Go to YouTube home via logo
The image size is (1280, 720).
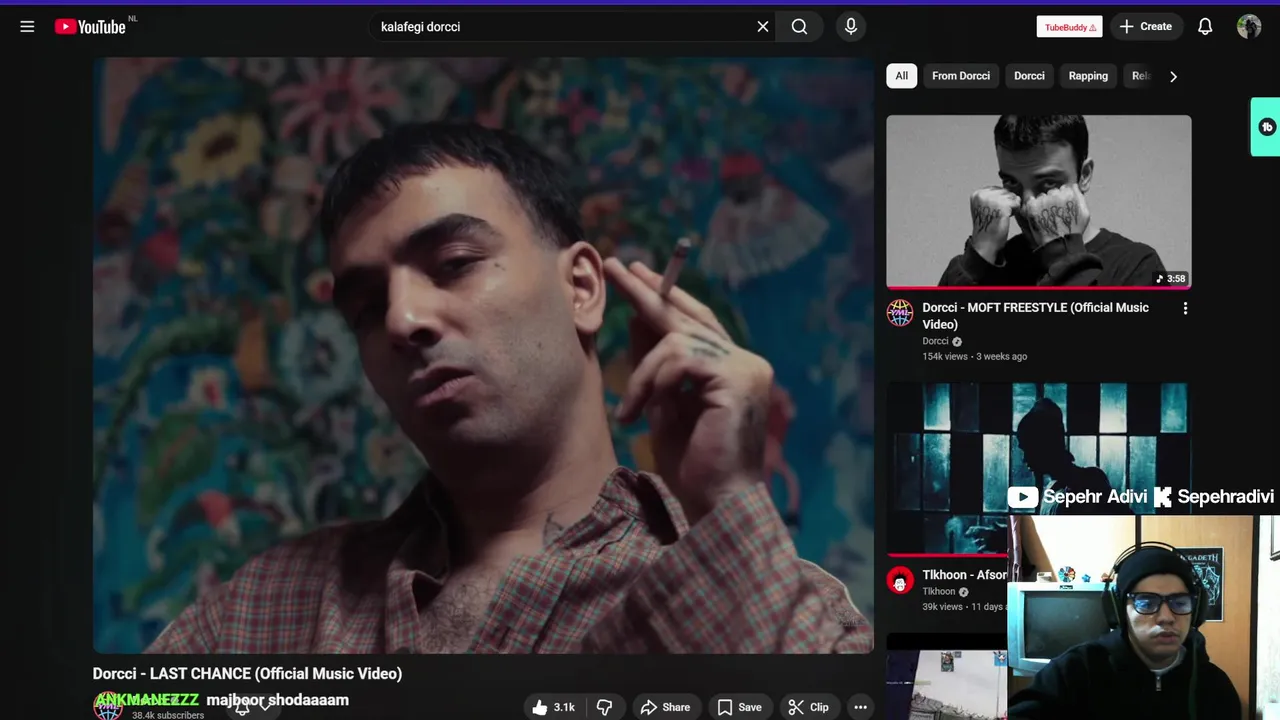tap(90, 27)
